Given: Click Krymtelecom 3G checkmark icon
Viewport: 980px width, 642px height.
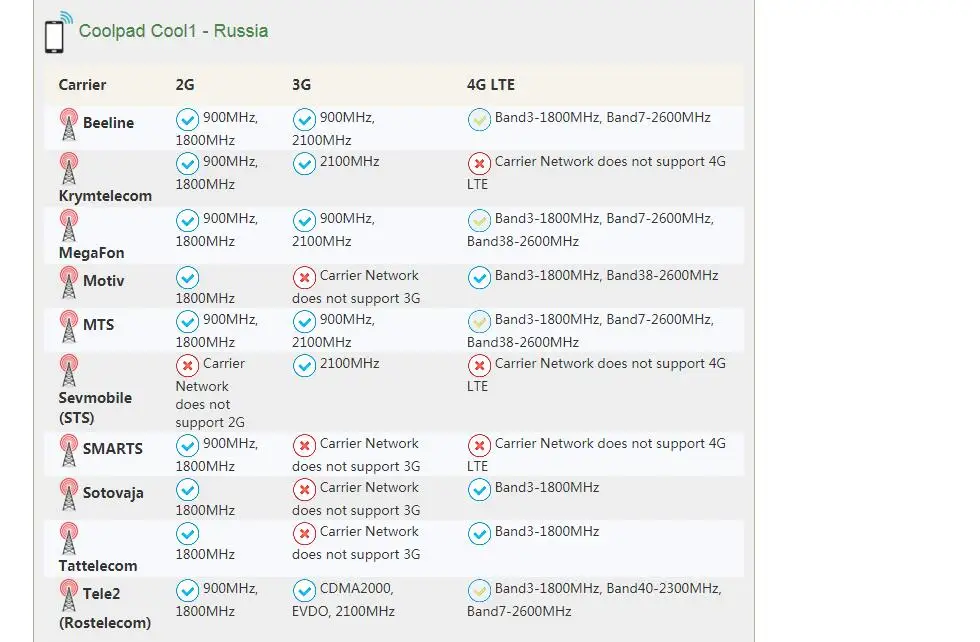Looking at the screenshot, I should [304, 164].
